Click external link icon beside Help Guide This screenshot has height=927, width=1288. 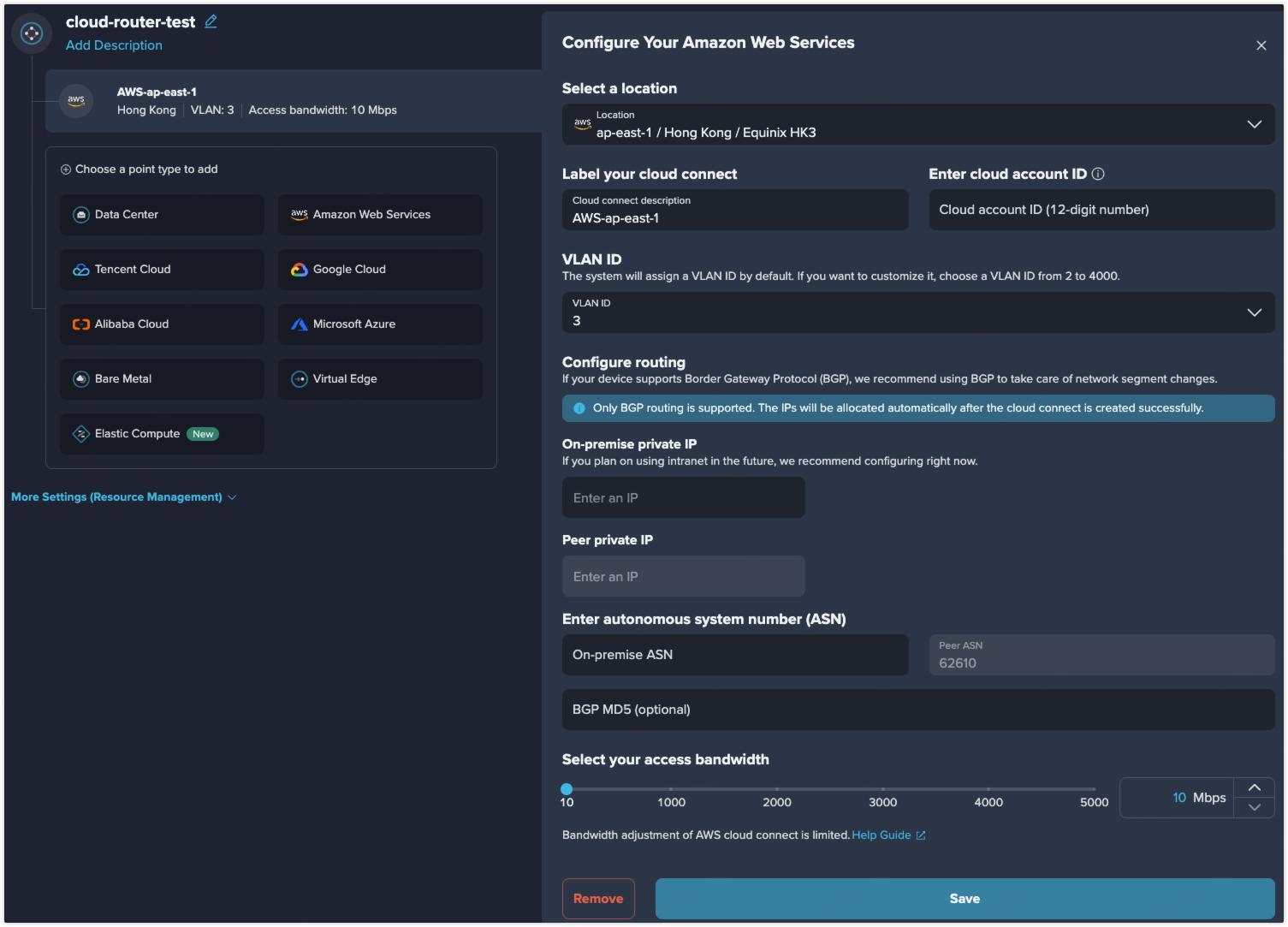pyautogui.click(x=921, y=835)
